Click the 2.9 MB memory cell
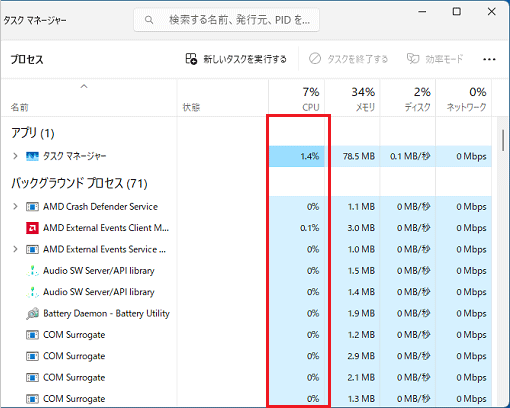 tap(352, 356)
